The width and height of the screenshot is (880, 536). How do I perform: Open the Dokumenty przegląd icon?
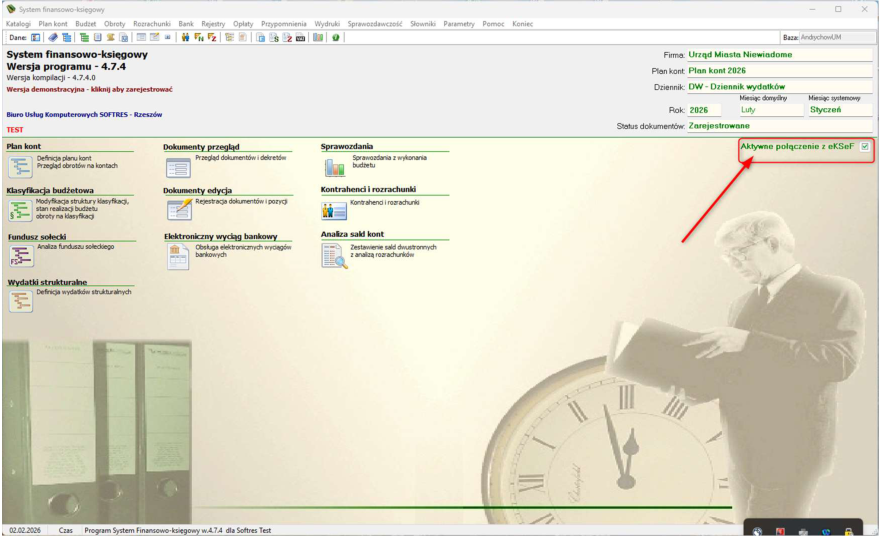178,167
